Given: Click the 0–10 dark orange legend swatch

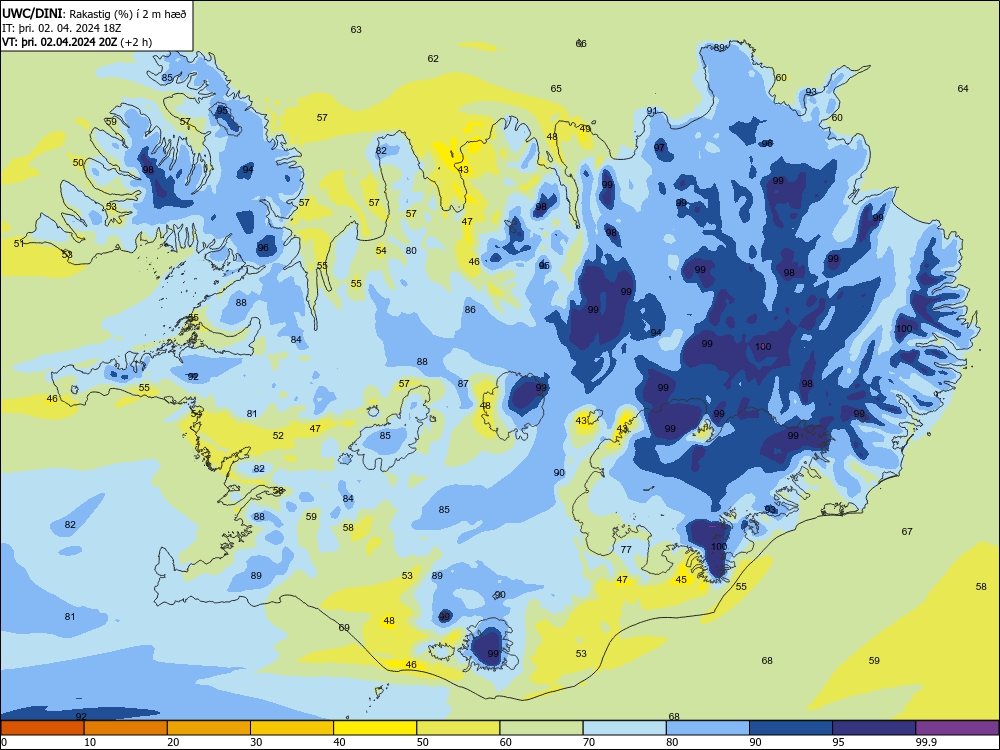Looking at the screenshot, I should [42, 728].
